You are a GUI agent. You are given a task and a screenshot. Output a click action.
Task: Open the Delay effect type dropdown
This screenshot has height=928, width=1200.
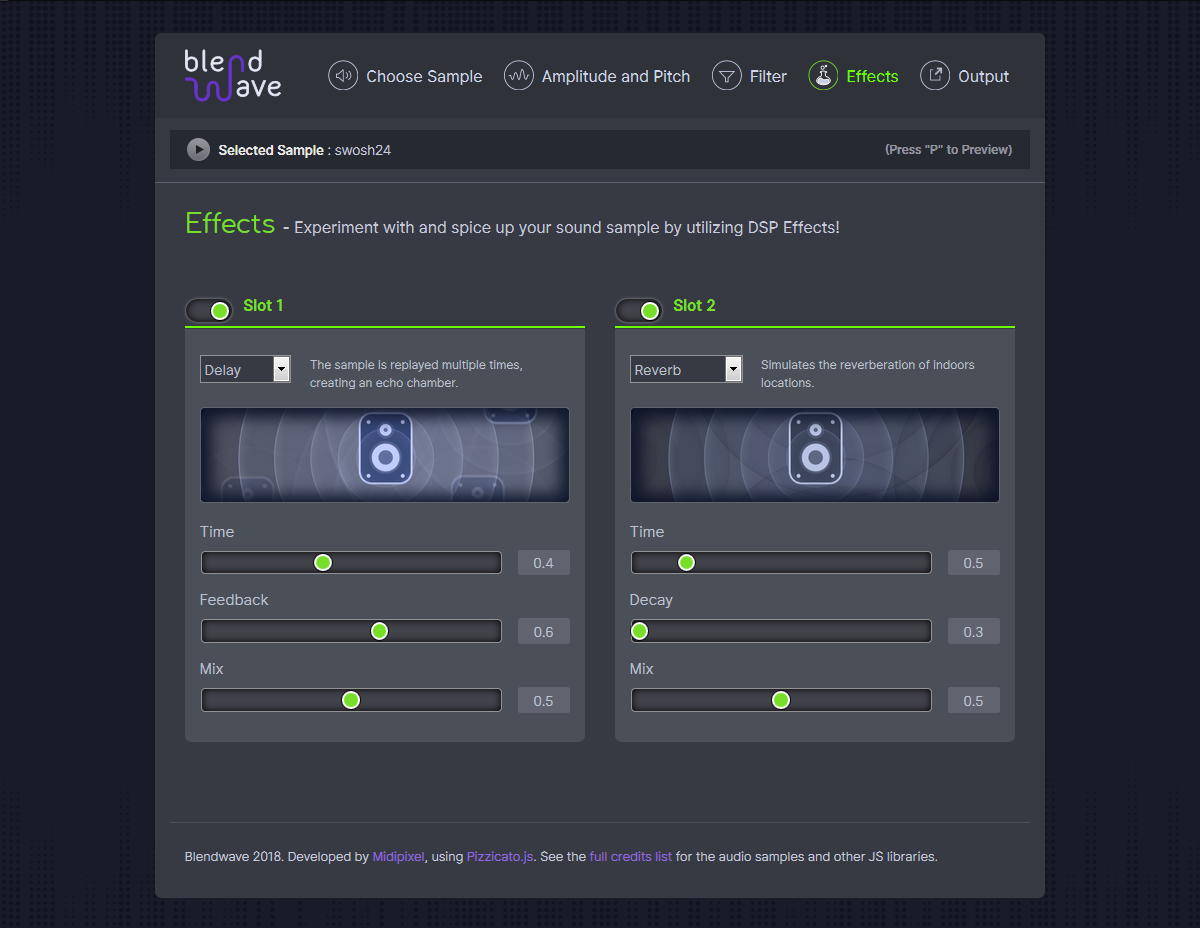point(245,369)
